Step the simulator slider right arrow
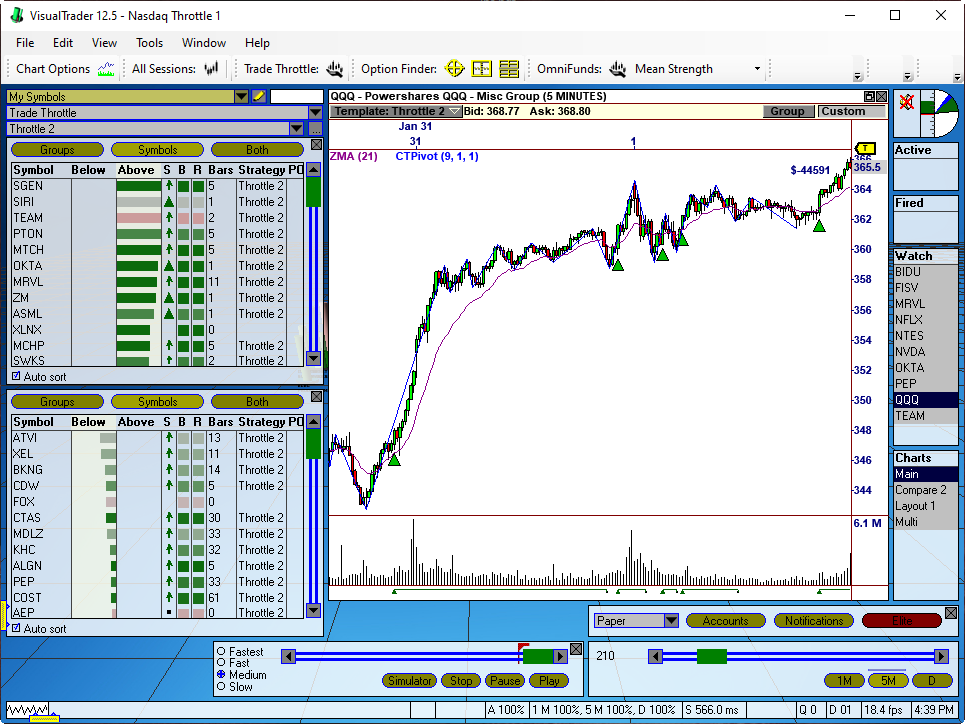This screenshot has width=965, height=724. point(560,656)
